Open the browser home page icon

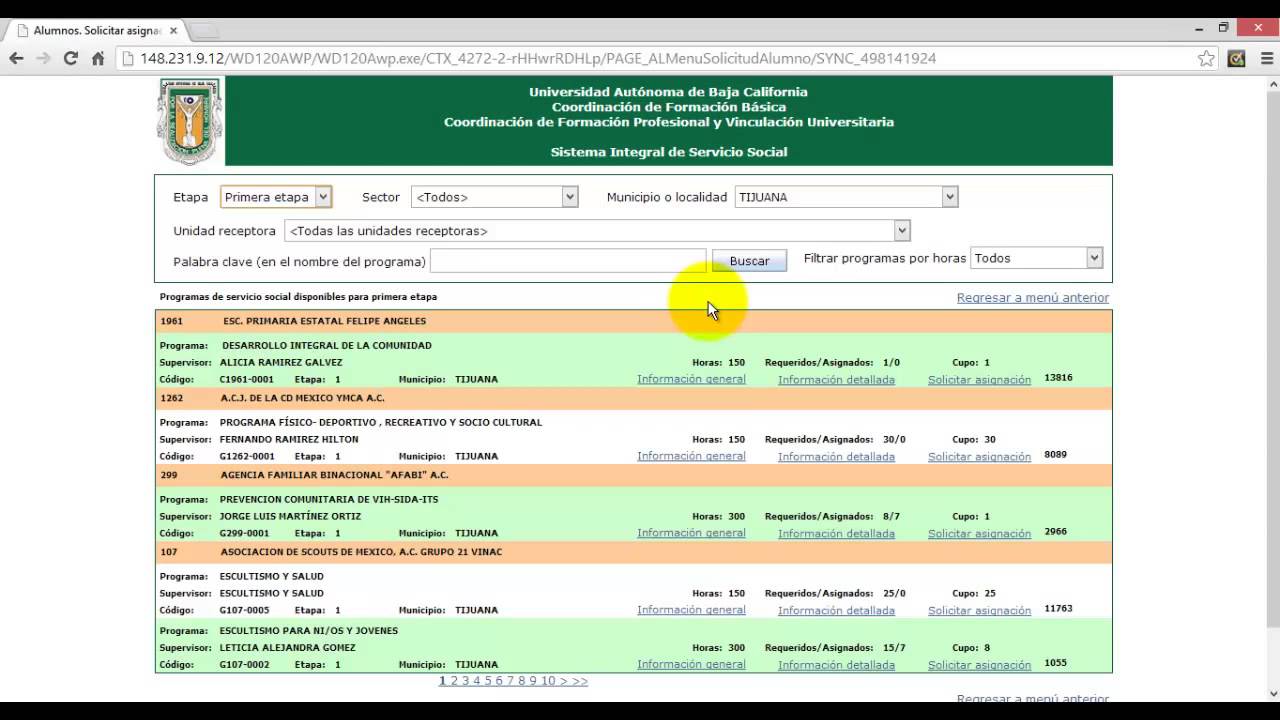tap(98, 58)
